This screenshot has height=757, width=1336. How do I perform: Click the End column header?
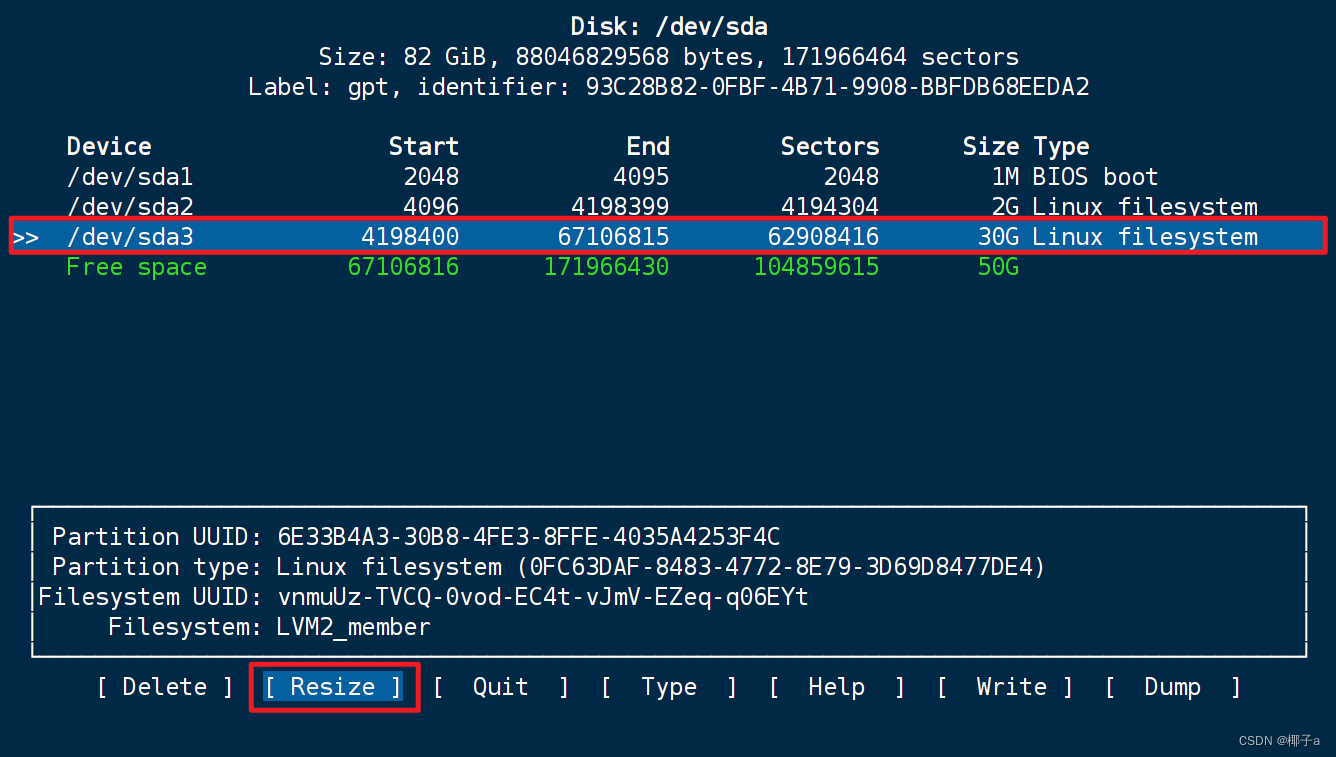coord(648,147)
